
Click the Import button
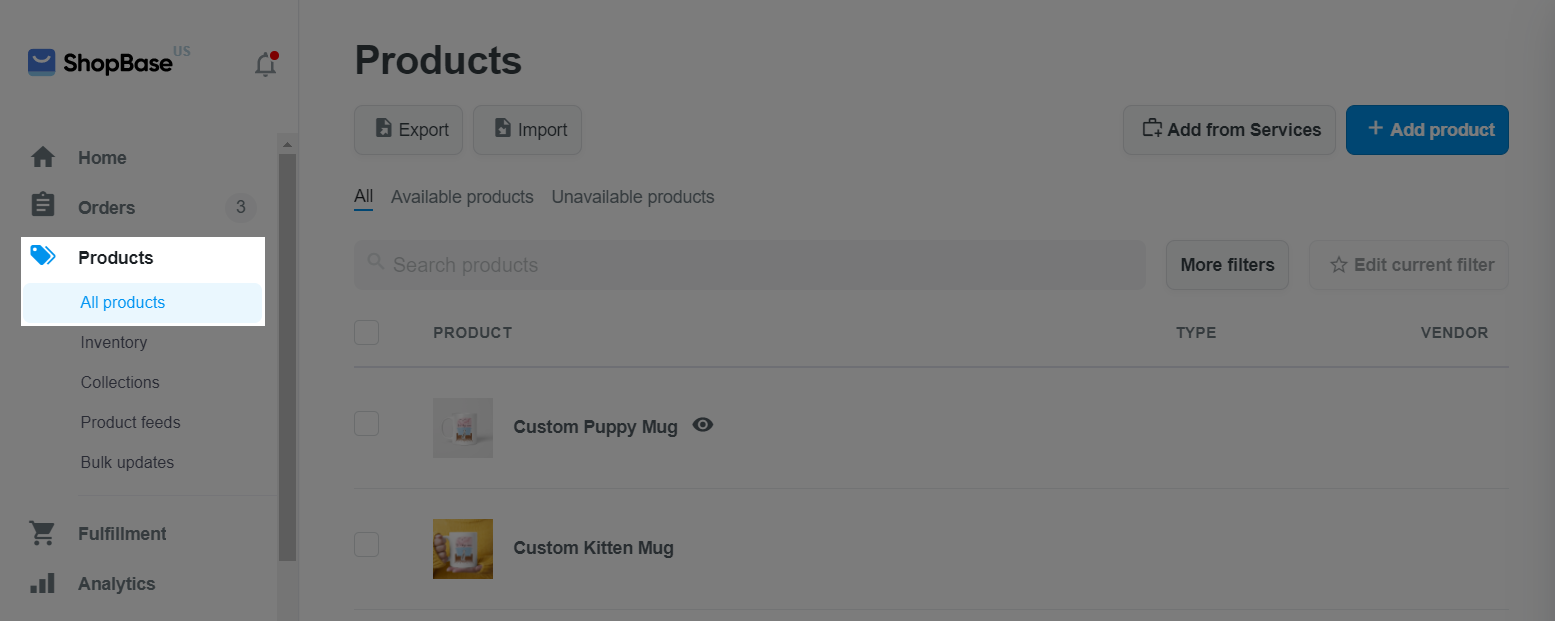[527, 130]
